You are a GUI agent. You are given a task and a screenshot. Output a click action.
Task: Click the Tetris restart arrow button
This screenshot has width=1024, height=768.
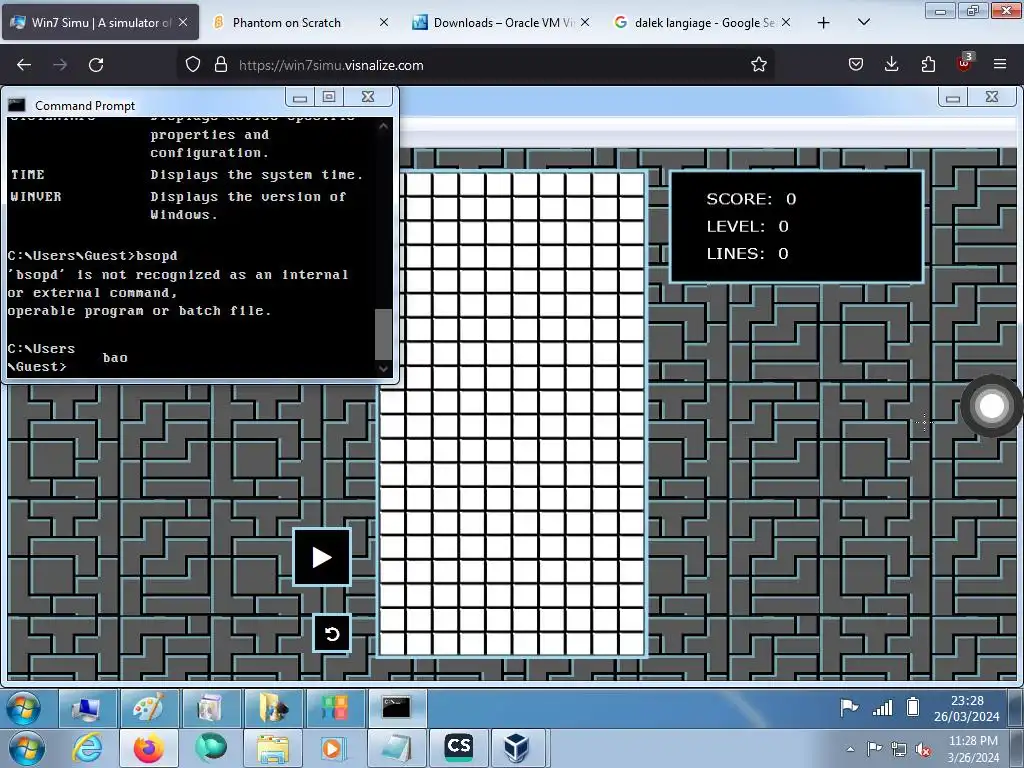(x=332, y=633)
